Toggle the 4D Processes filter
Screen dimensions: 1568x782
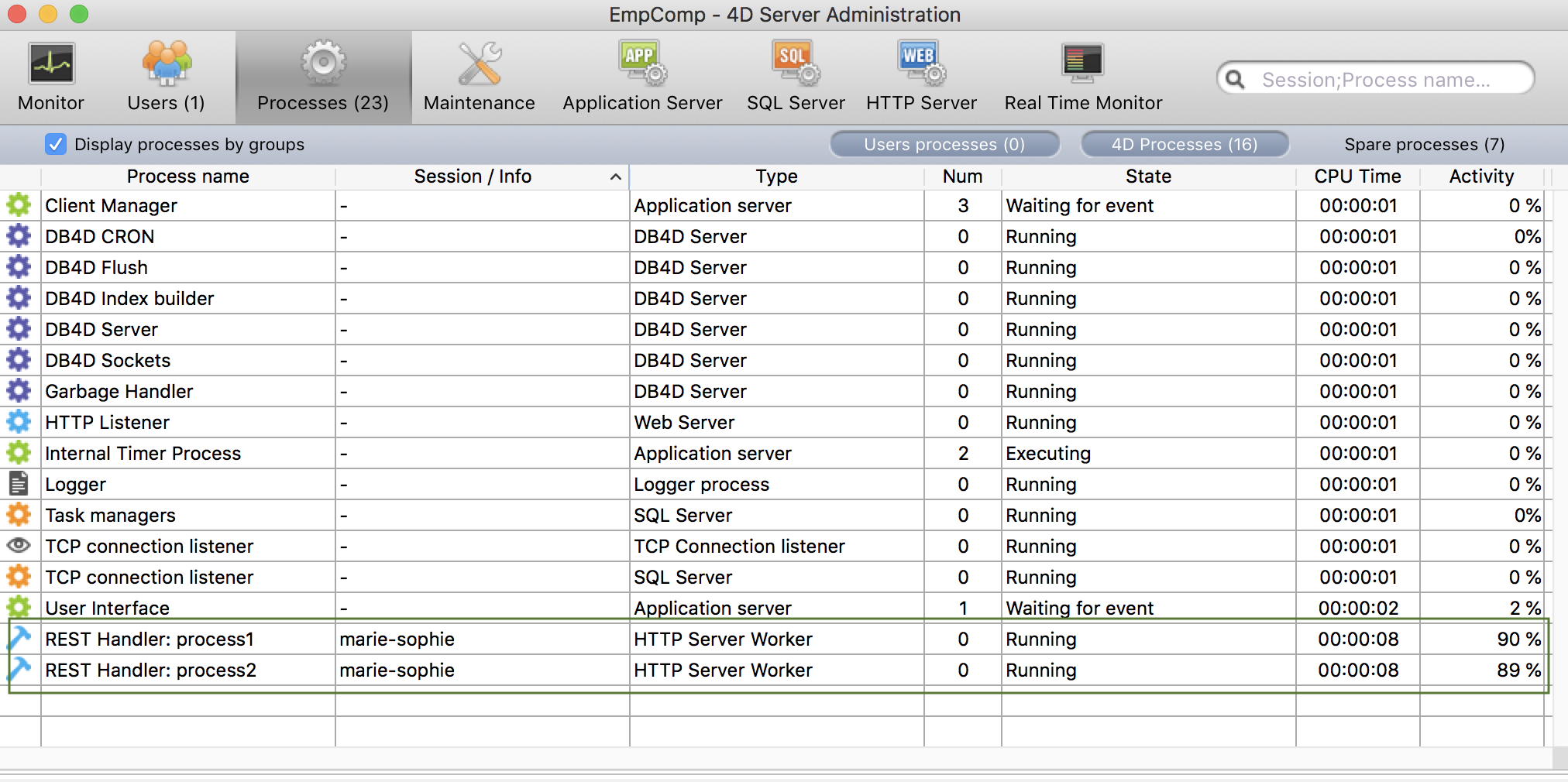coord(1184,145)
